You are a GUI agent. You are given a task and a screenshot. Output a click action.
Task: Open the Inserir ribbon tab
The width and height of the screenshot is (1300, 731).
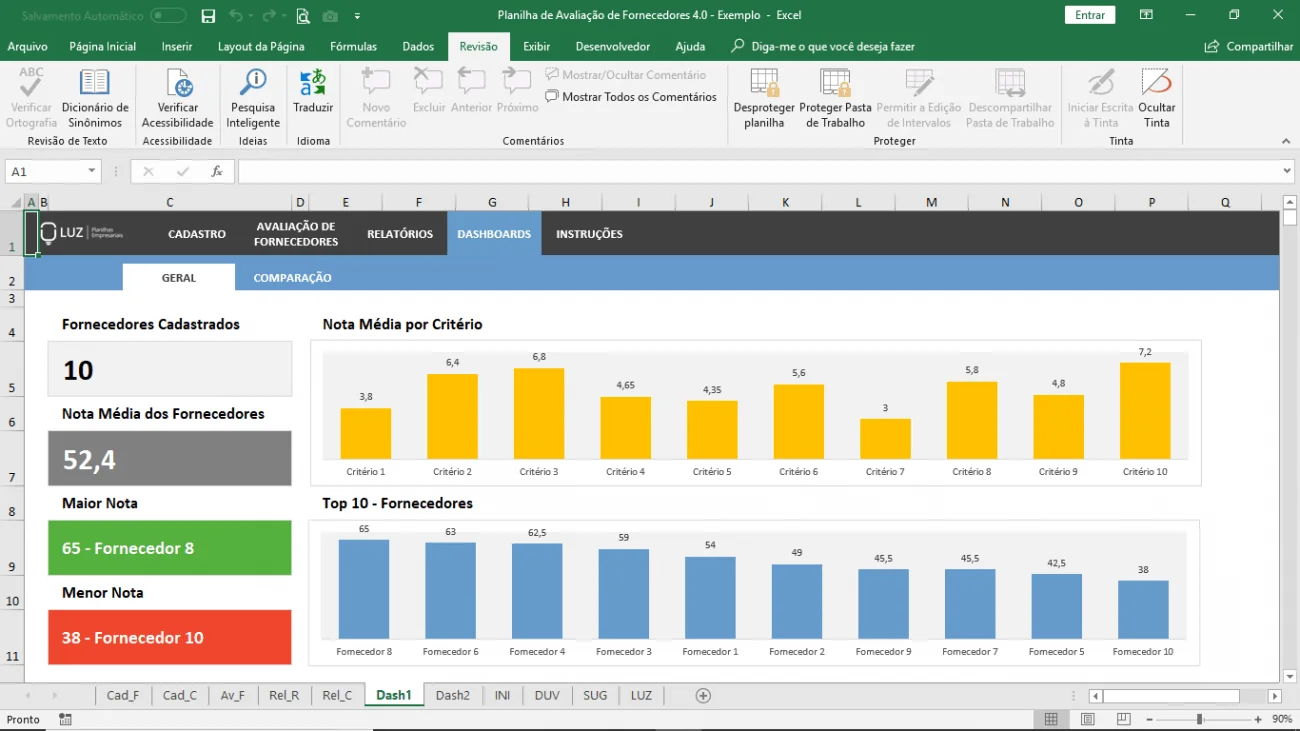[177, 46]
